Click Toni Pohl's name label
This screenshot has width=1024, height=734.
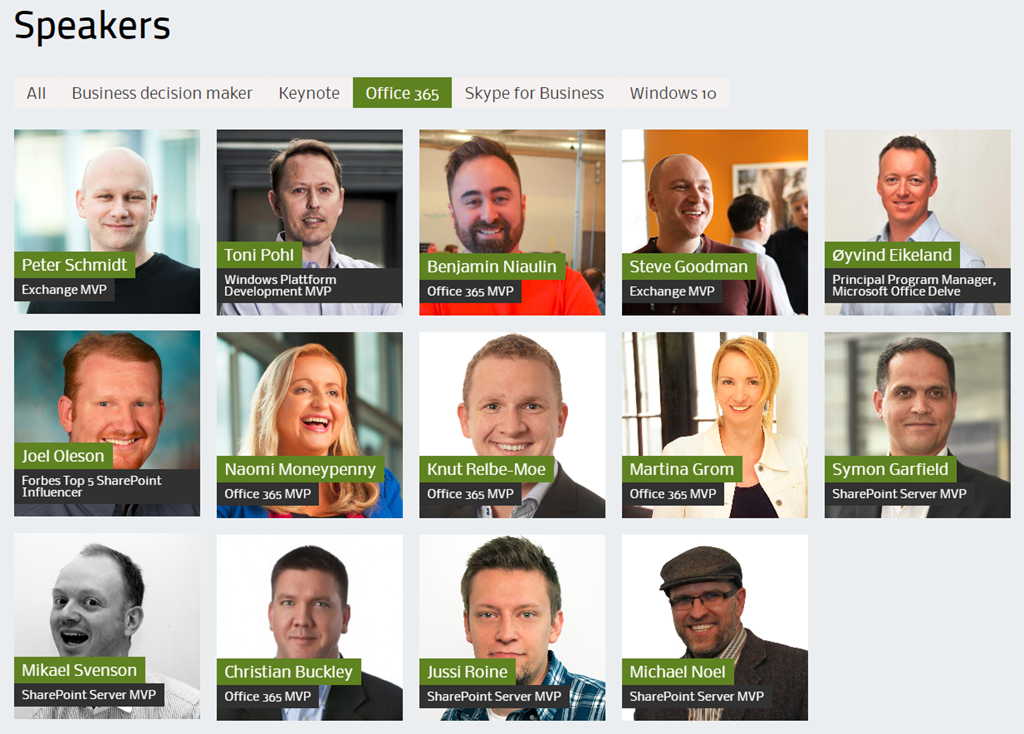coord(259,255)
